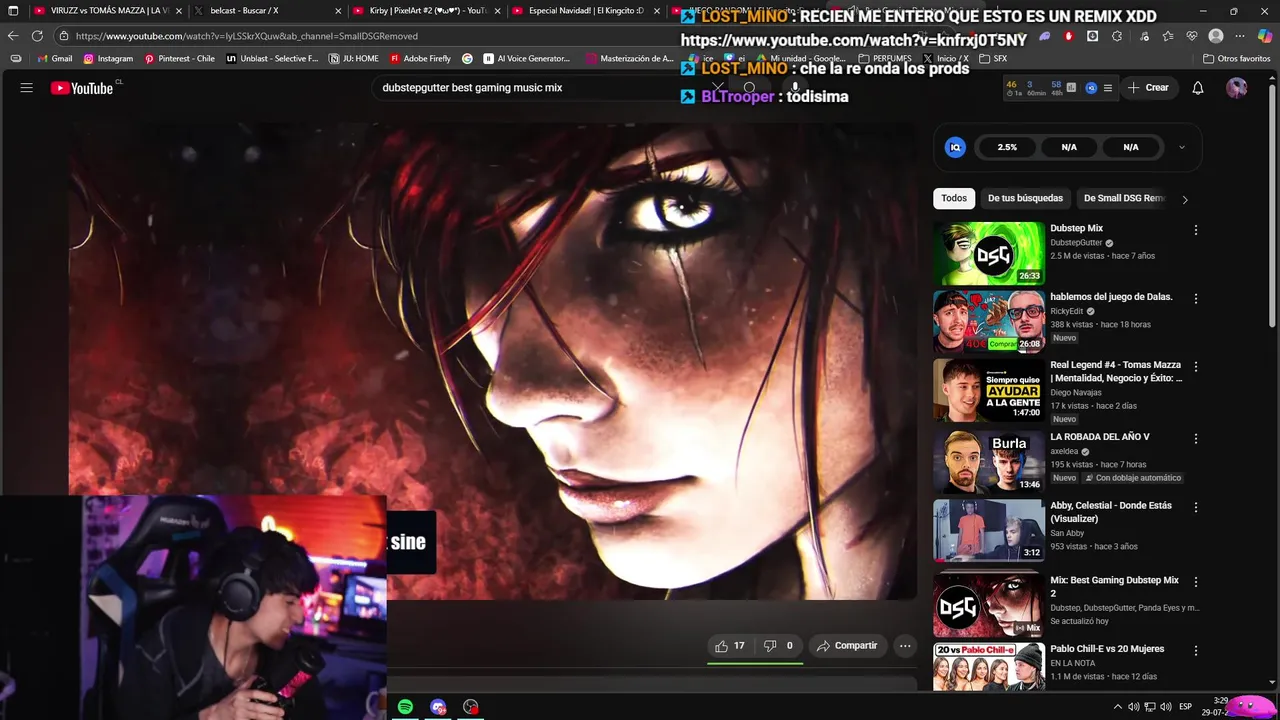Open SFX bookmarks folder
Viewport: 1280px width, 720px height.
[x=993, y=59]
